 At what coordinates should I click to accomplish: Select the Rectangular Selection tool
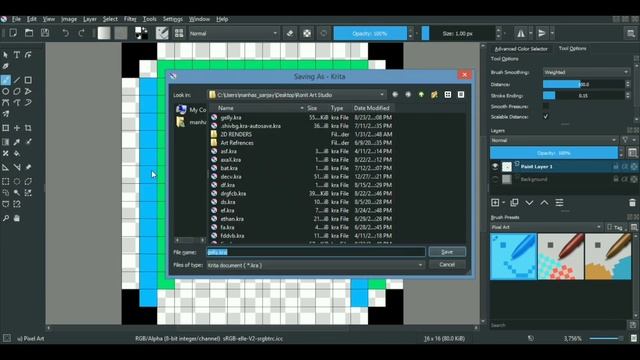tap(6, 181)
